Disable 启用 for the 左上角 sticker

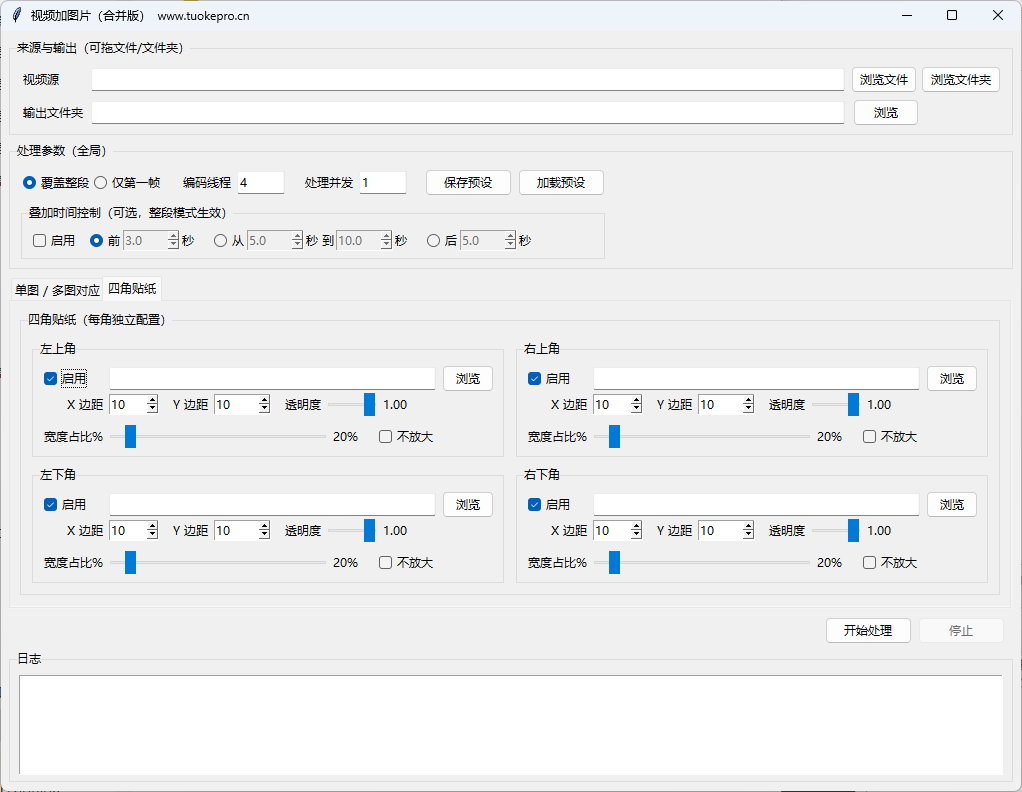(50, 378)
